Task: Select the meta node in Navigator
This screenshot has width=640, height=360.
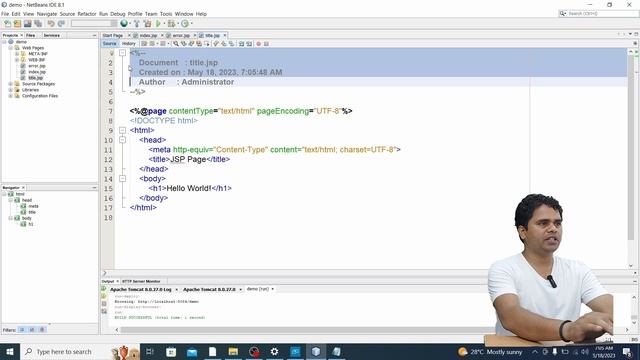Action: 33,206
